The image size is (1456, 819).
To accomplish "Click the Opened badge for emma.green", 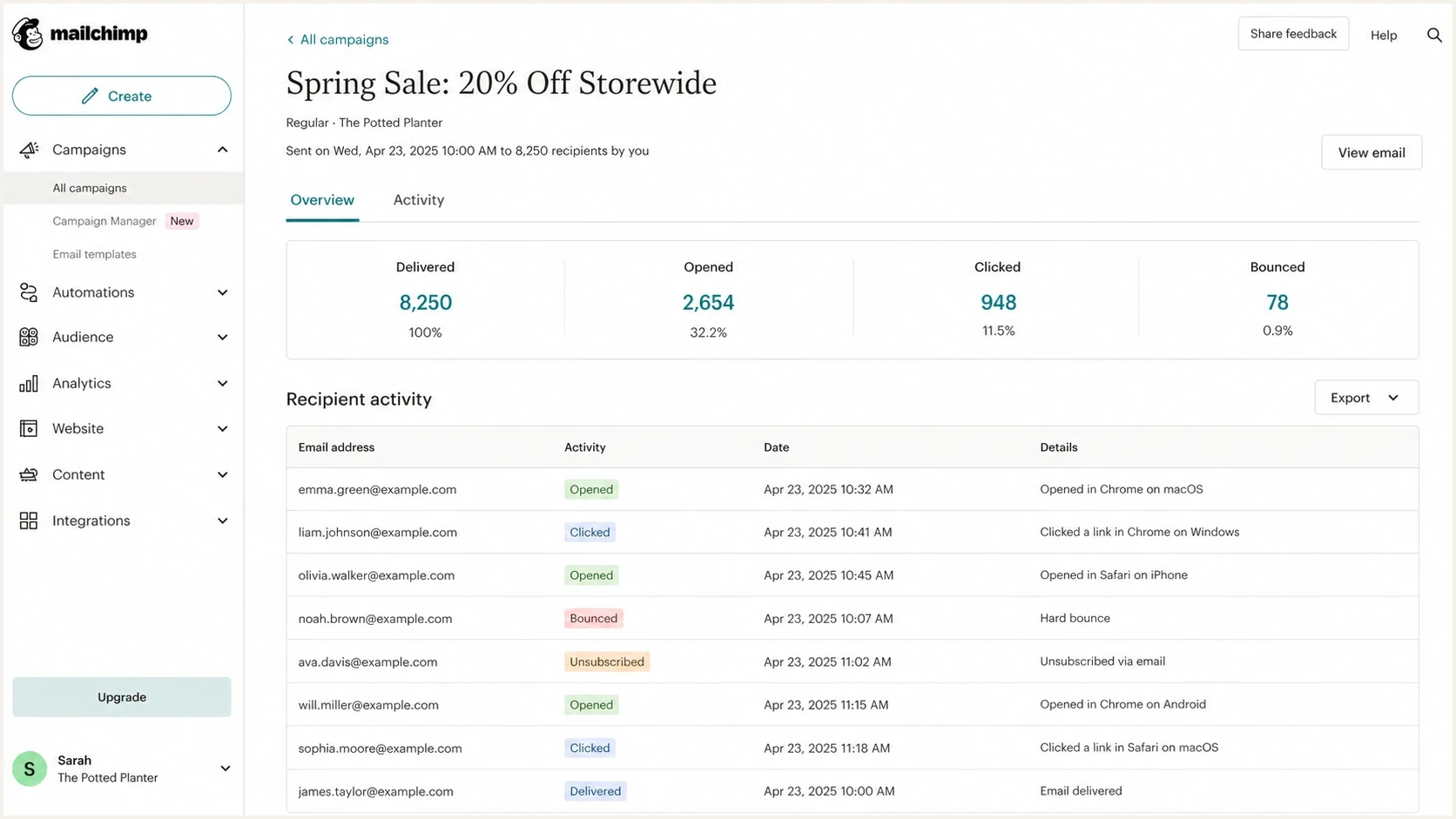I will pos(591,489).
